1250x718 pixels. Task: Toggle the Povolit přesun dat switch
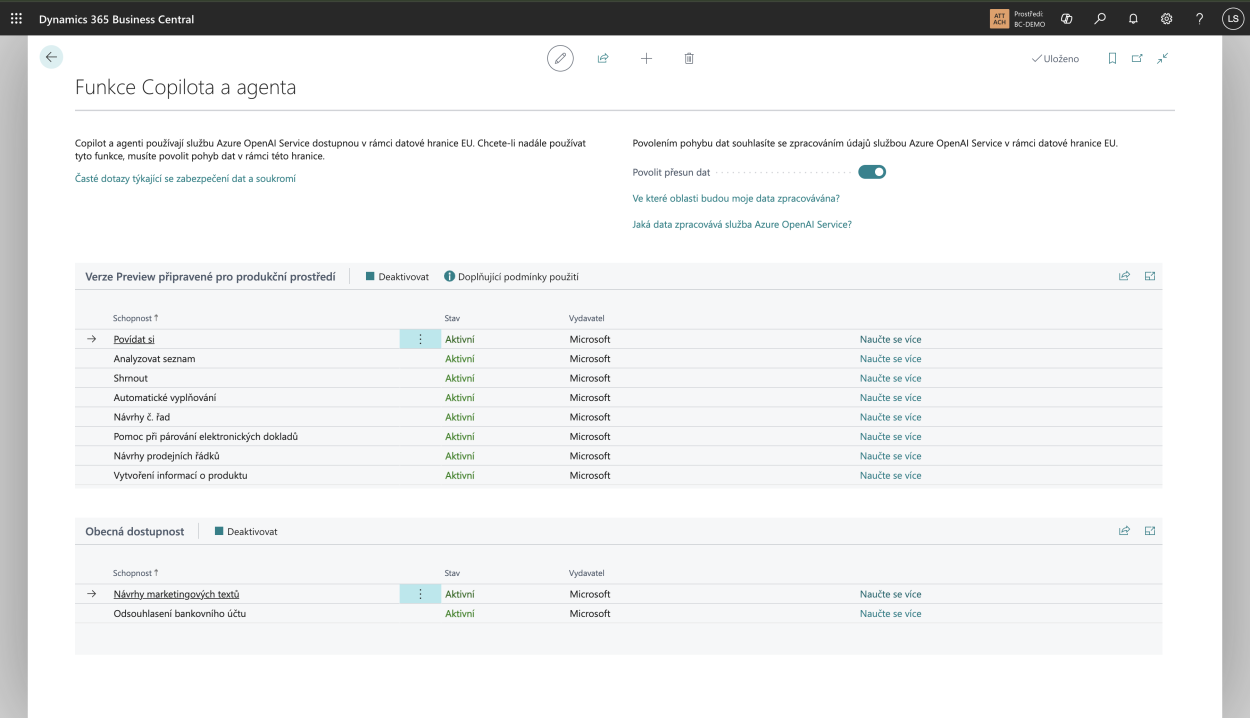click(x=872, y=172)
